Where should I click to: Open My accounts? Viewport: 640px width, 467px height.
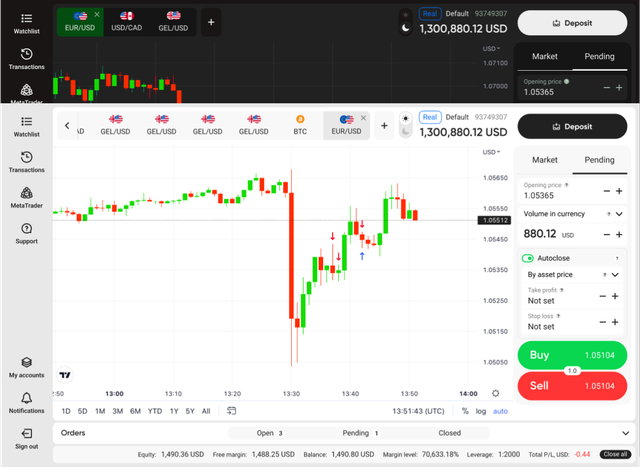pyautogui.click(x=27, y=367)
